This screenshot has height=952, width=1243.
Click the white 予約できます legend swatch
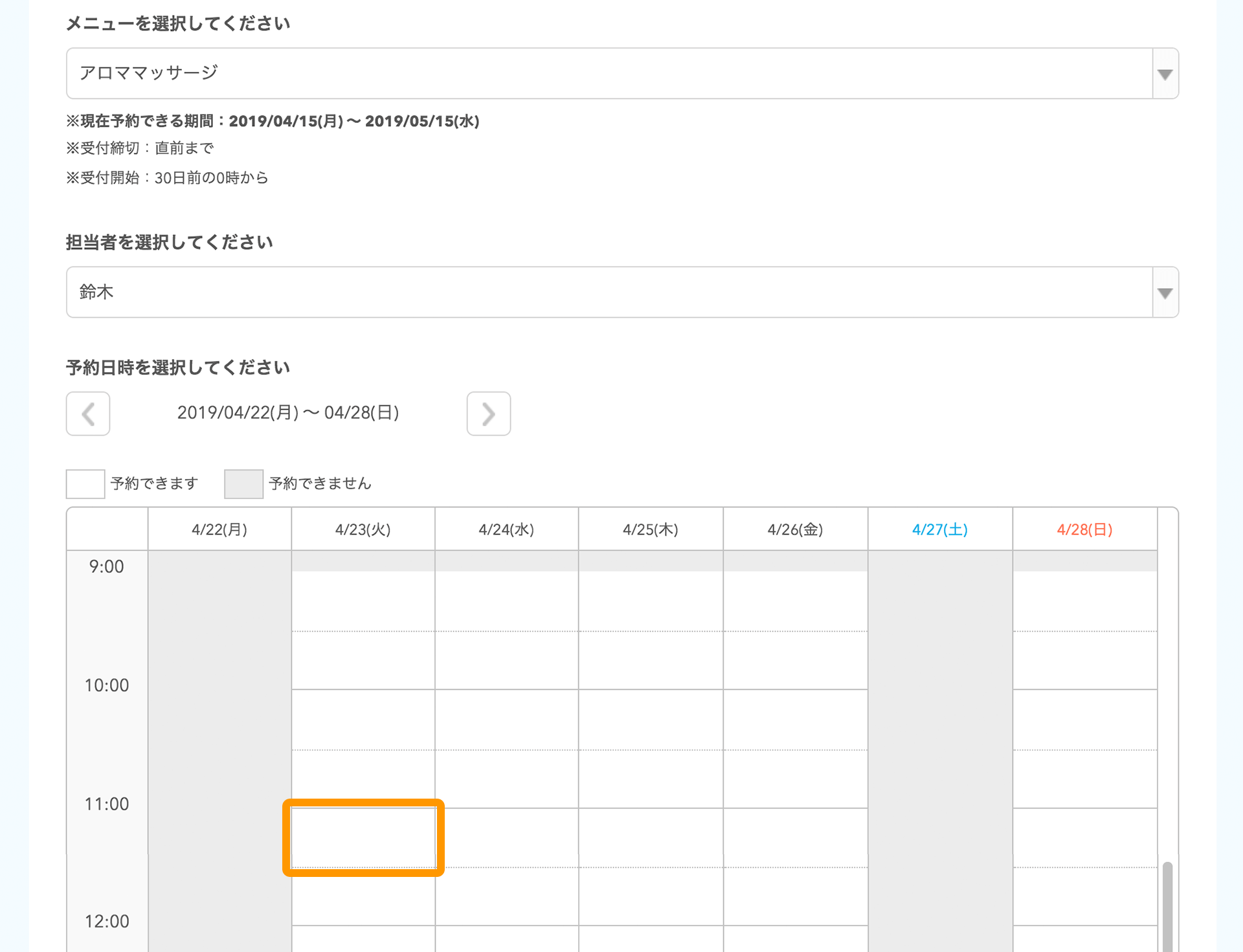click(85, 483)
